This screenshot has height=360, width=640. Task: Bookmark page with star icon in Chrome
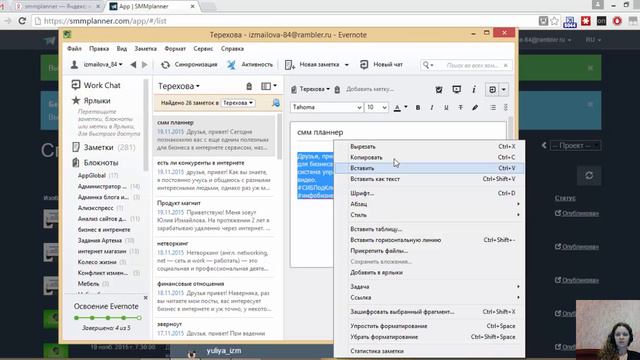click(554, 21)
